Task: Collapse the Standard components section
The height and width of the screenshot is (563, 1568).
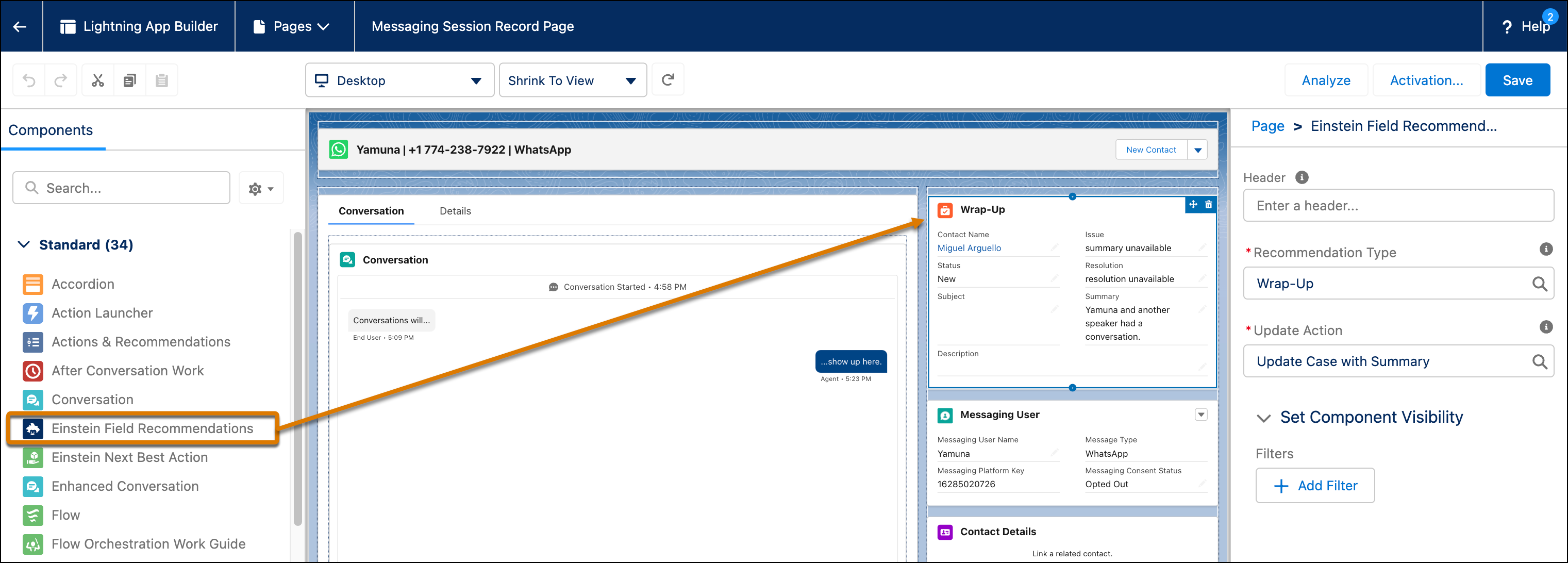Action: (24, 245)
